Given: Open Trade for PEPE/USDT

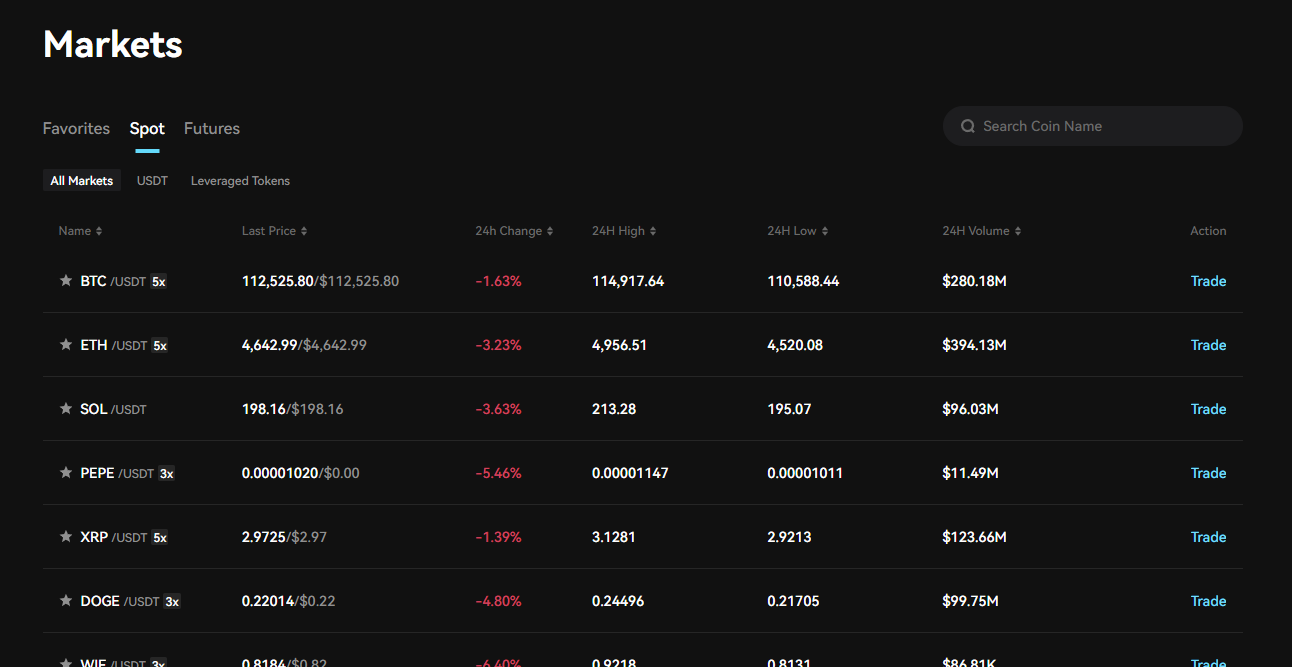Looking at the screenshot, I should (1208, 473).
